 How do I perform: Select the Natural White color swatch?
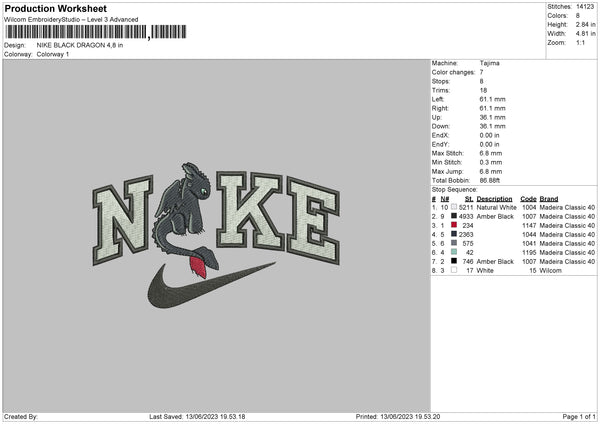(x=454, y=207)
